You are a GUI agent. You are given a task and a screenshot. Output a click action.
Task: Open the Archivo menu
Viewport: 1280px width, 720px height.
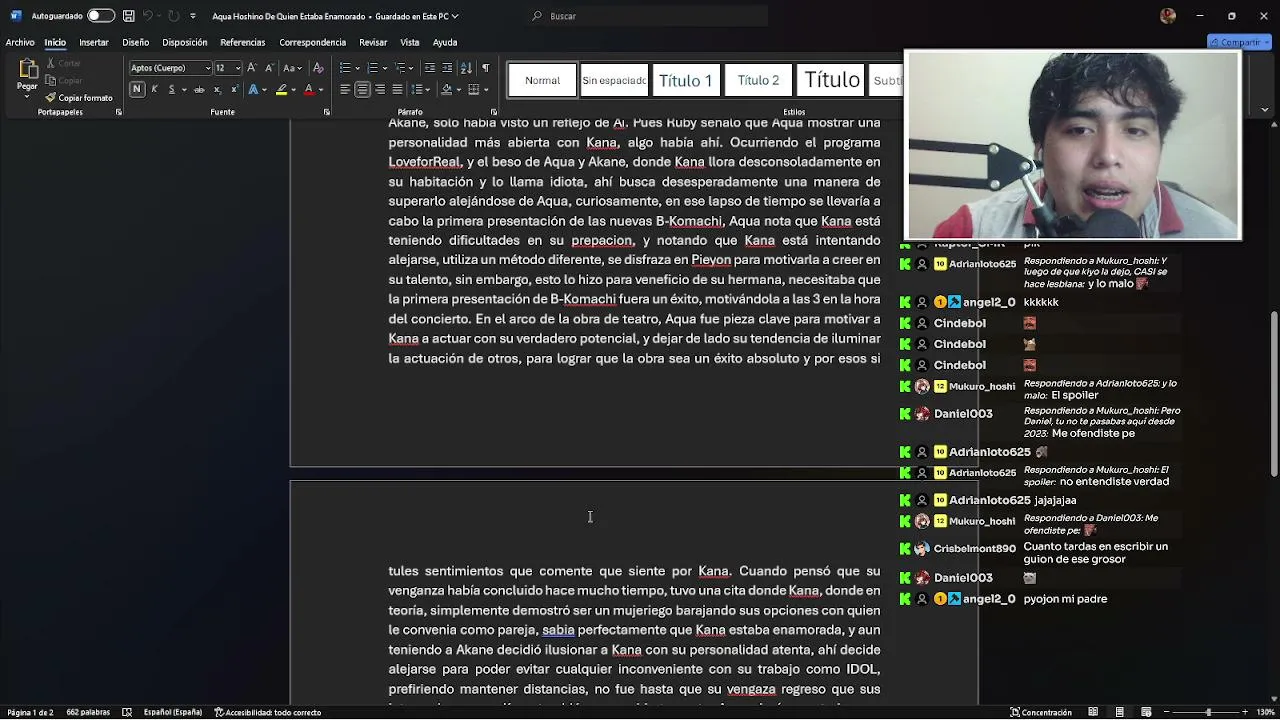coord(20,43)
